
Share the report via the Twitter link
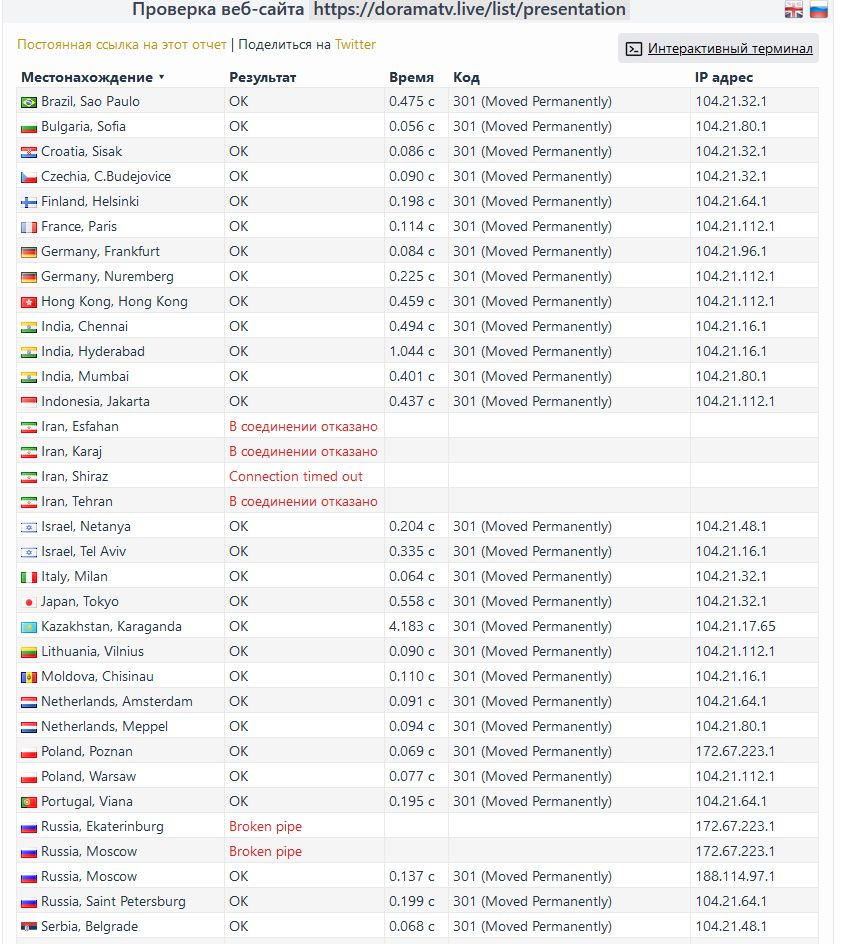355,45
